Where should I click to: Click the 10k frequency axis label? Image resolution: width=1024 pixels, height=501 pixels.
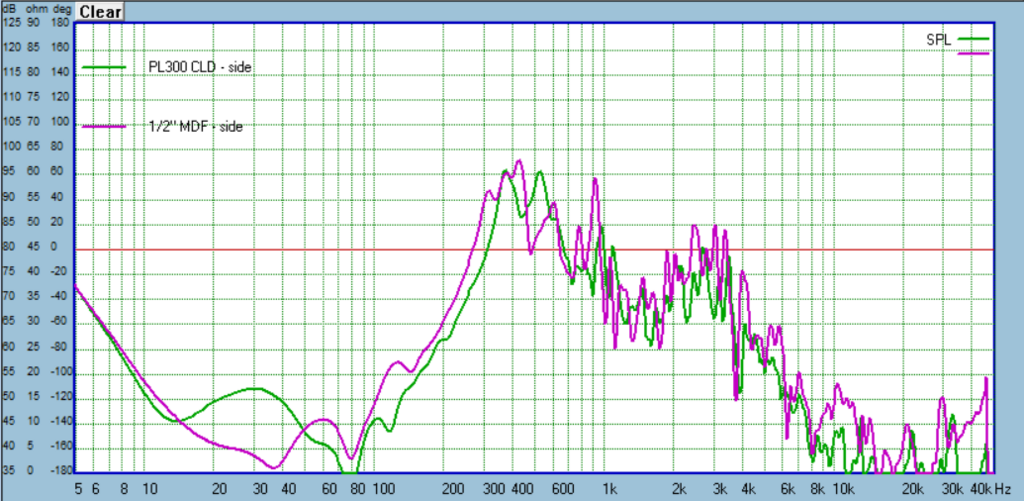843,489
